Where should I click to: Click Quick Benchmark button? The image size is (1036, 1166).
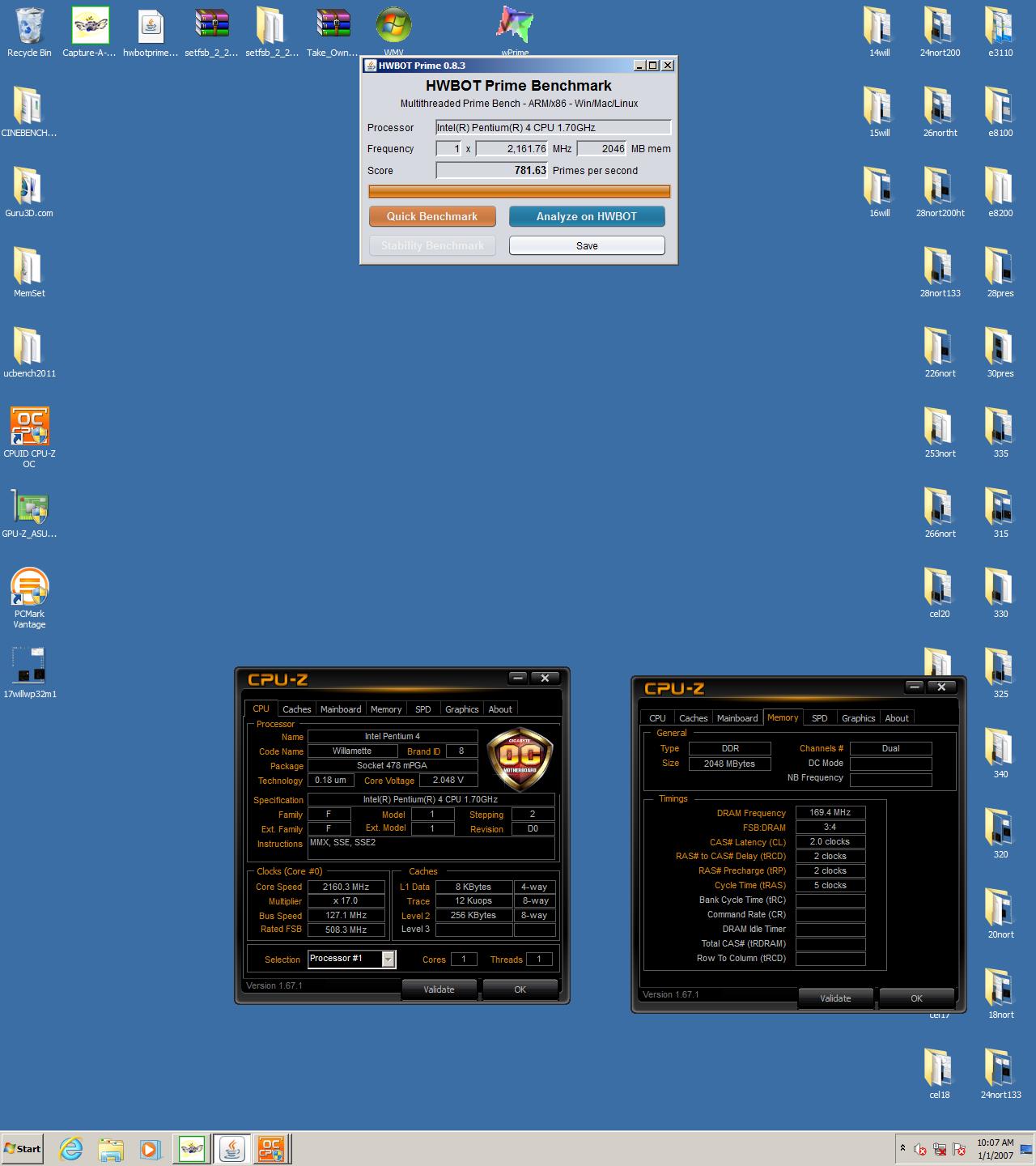click(x=432, y=216)
